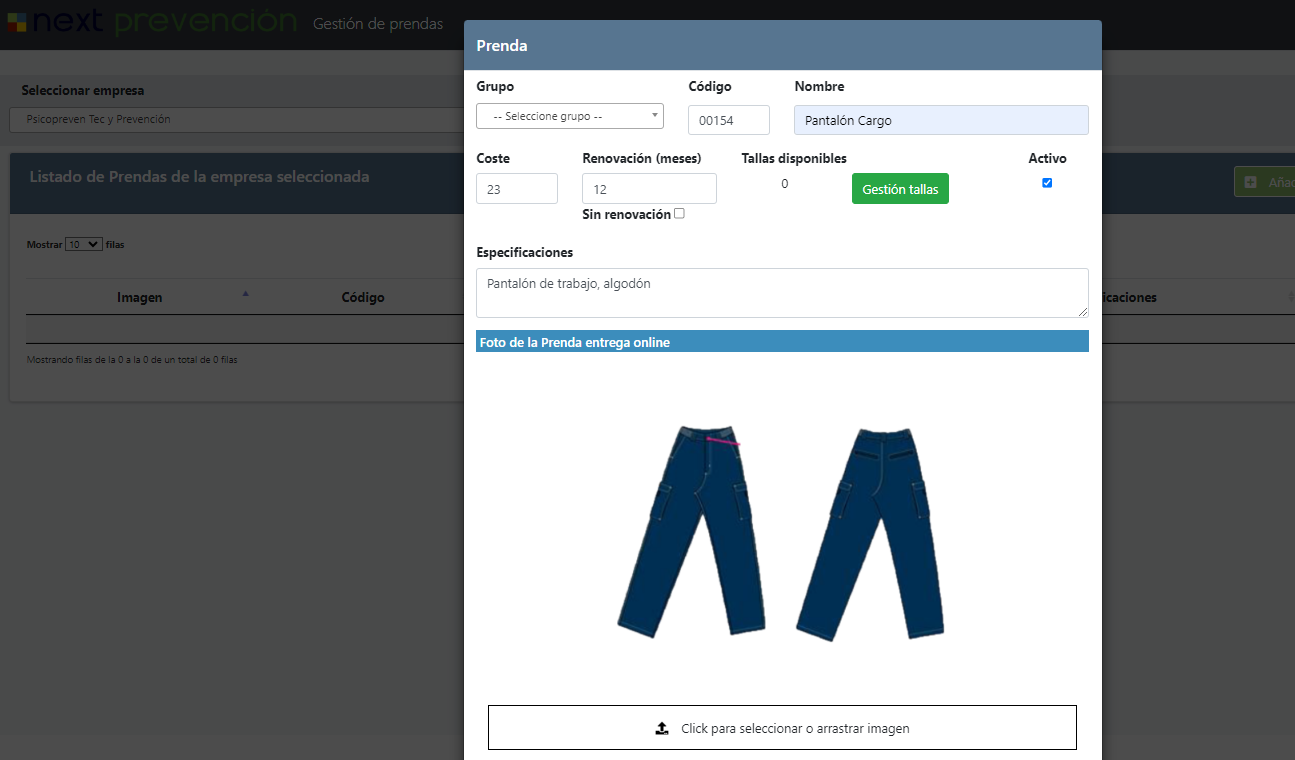Click the Gestión de prendas page title
Viewport: 1295px width, 760px height.
pyautogui.click(x=378, y=24)
